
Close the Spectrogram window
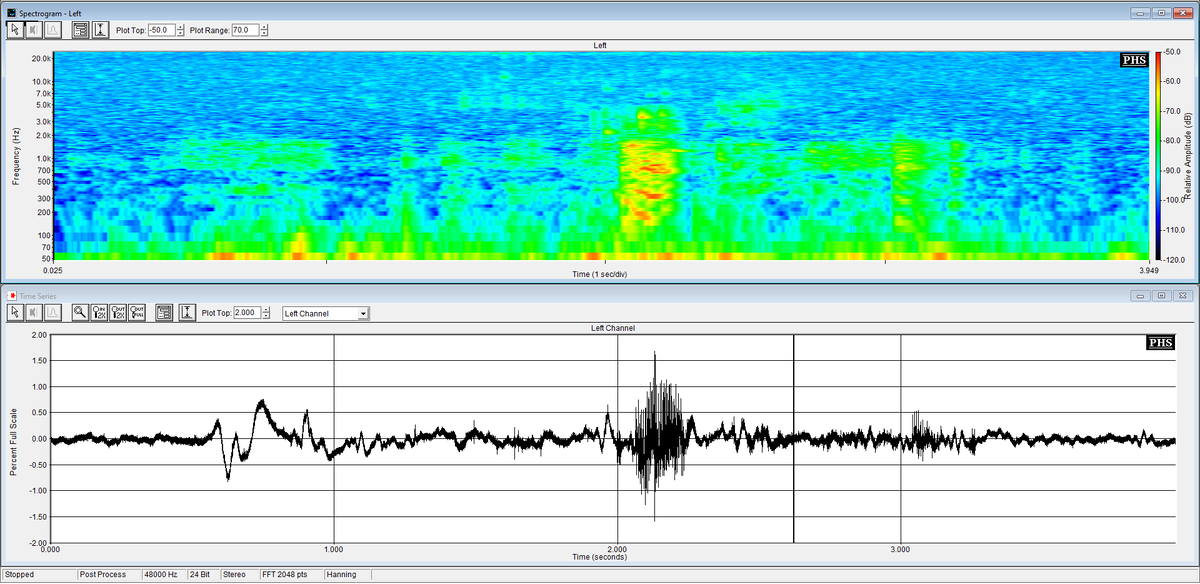tap(1184, 12)
